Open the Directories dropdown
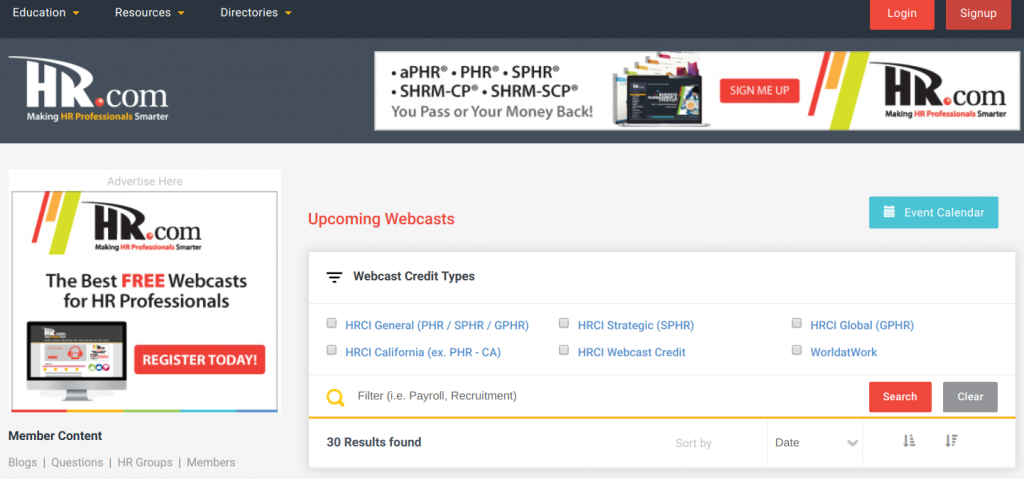 pyautogui.click(x=256, y=12)
